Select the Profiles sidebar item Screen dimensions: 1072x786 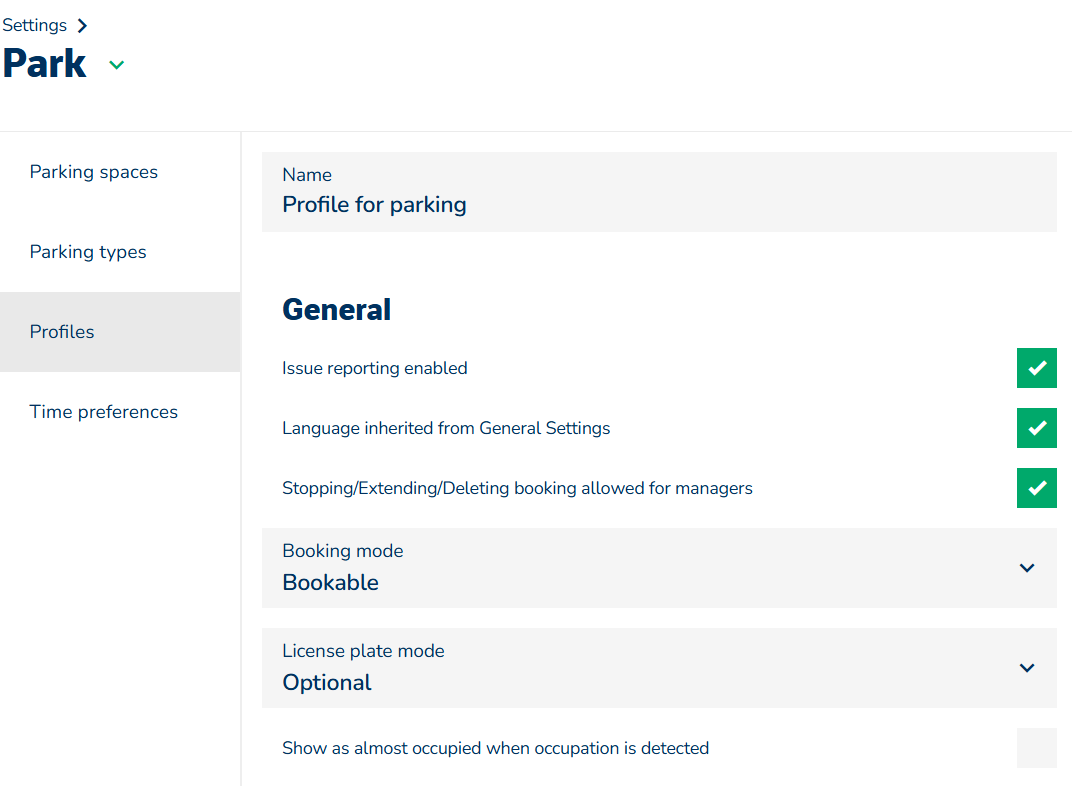pos(62,332)
